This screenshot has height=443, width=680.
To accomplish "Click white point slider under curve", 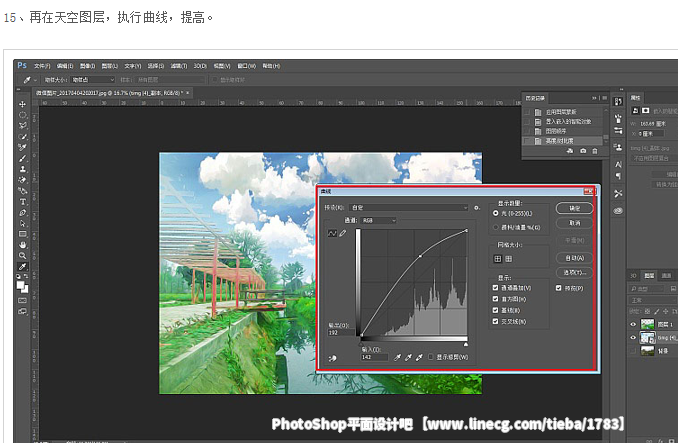I will 466,345.
